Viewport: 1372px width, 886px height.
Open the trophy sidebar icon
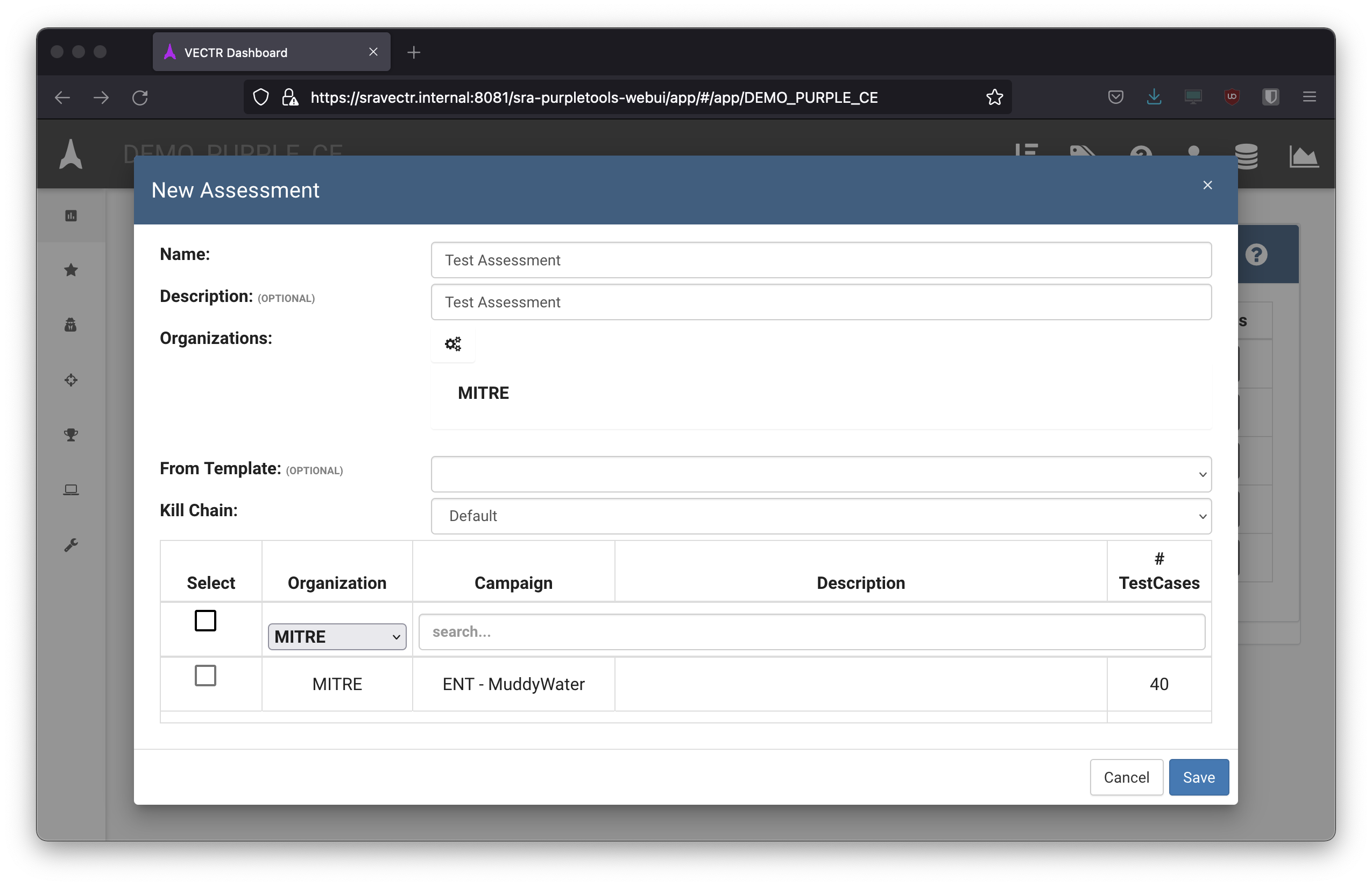(x=70, y=435)
